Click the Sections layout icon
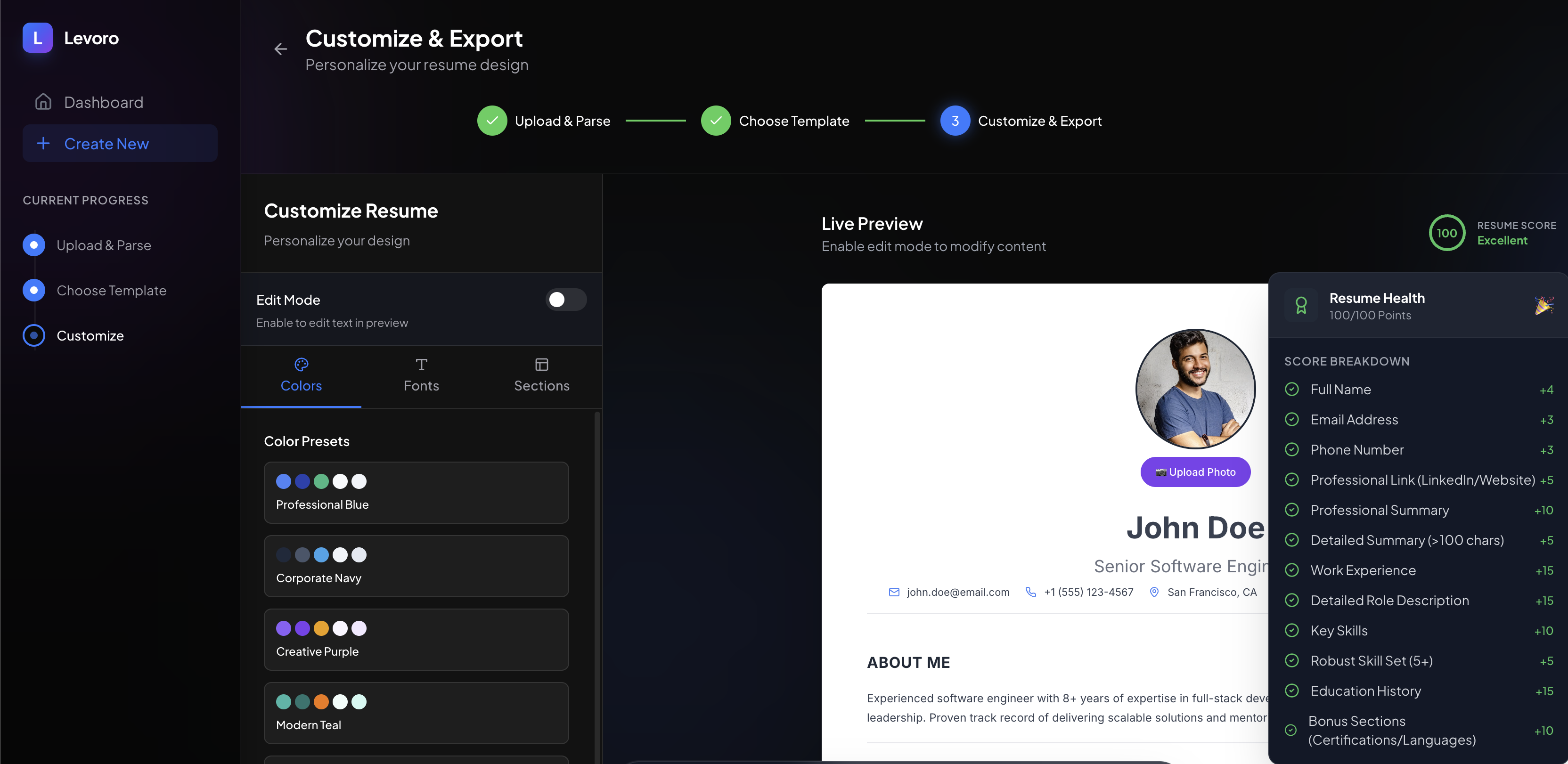This screenshot has height=764, width=1568. (x=542, y=364)
